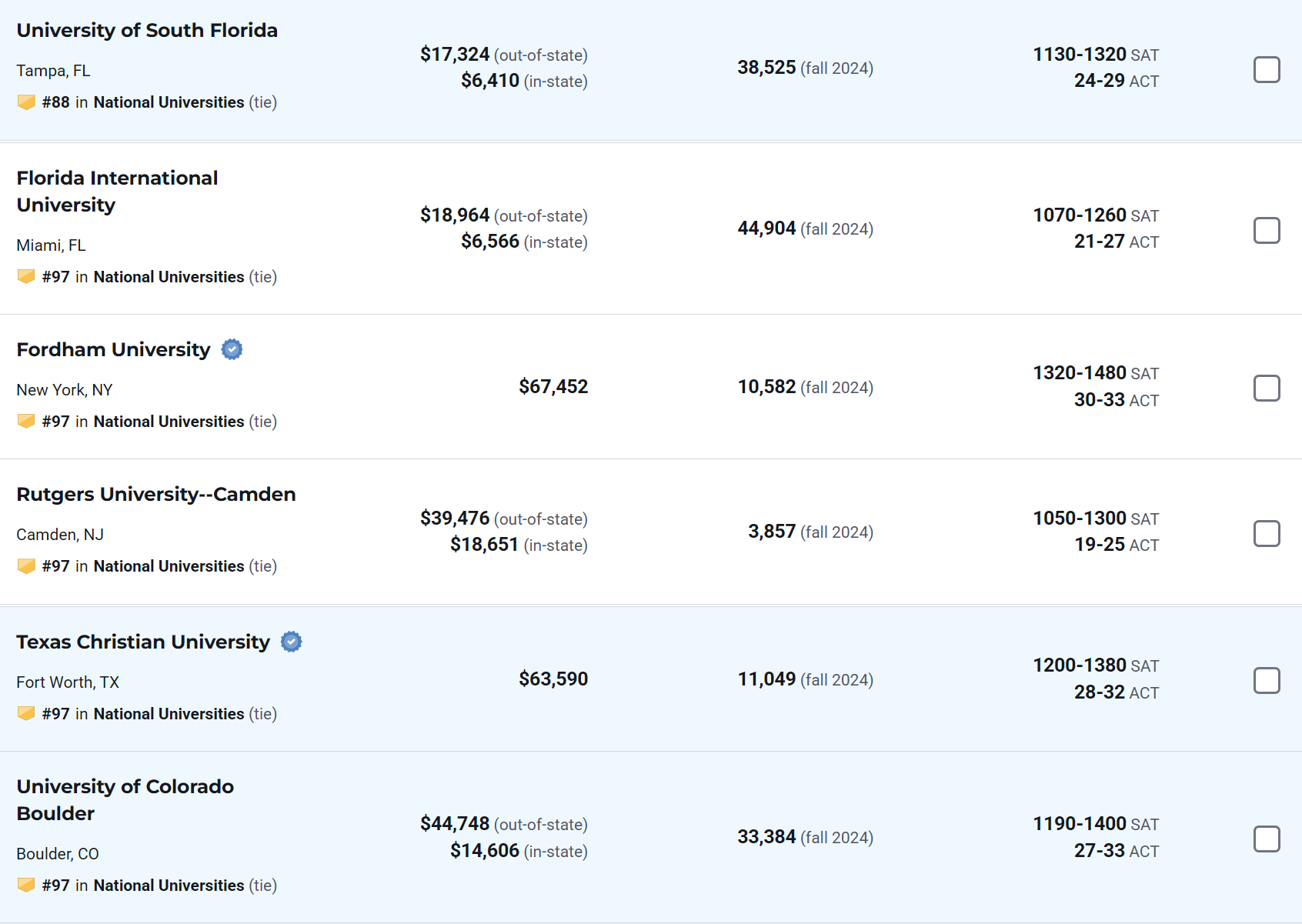The image size is (1302, 924).
Task: Follow the Rutgers University--Camden title link
Action: tap(156, 494)
